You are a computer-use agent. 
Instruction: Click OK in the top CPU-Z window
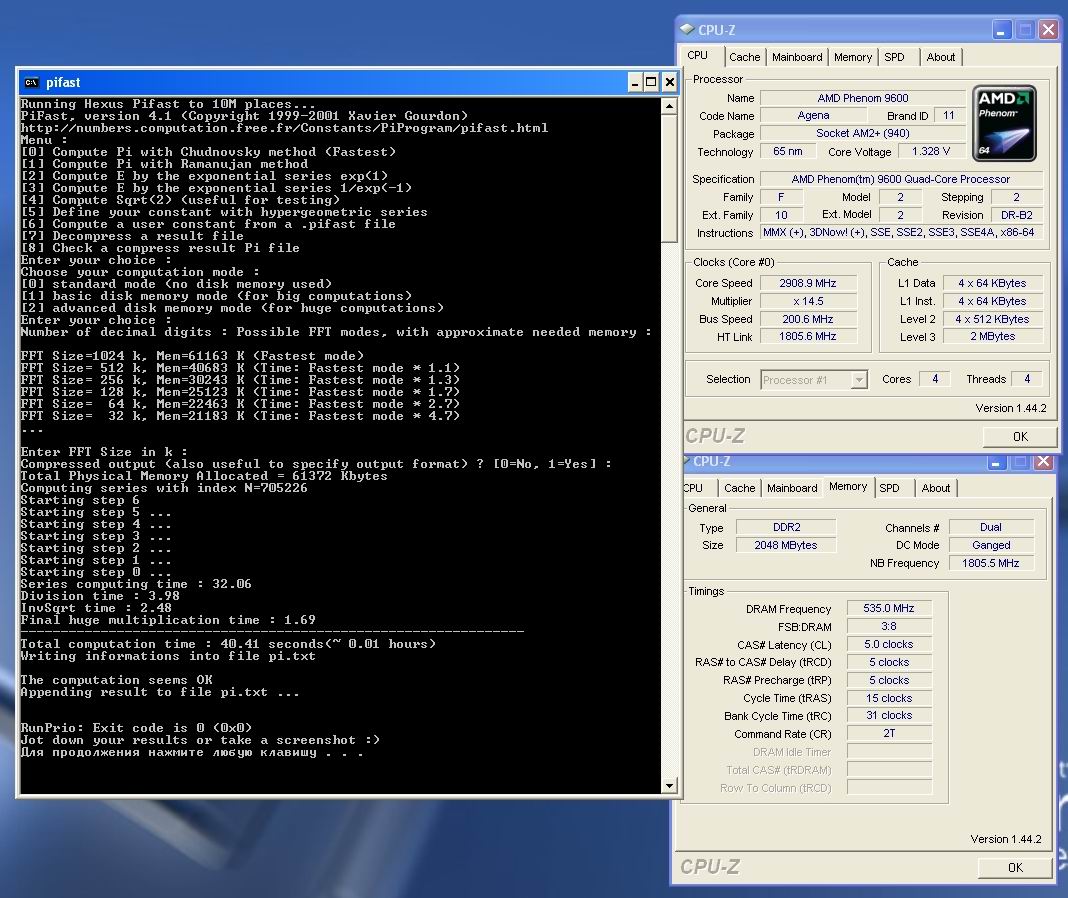tap(1020, 437)
